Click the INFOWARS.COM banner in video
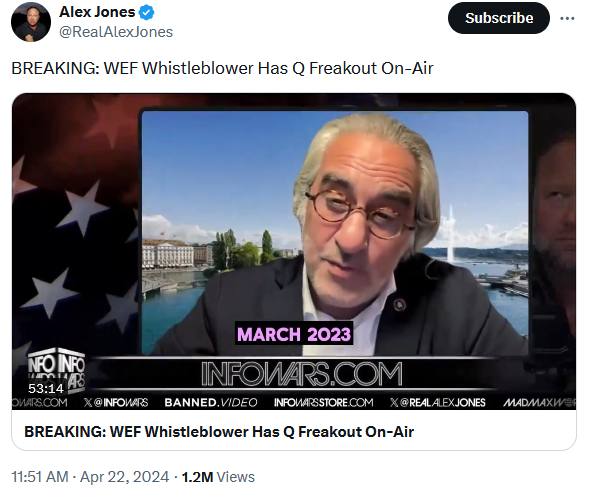The height and width of the screenshot is (498, 589). pos(302,374)
